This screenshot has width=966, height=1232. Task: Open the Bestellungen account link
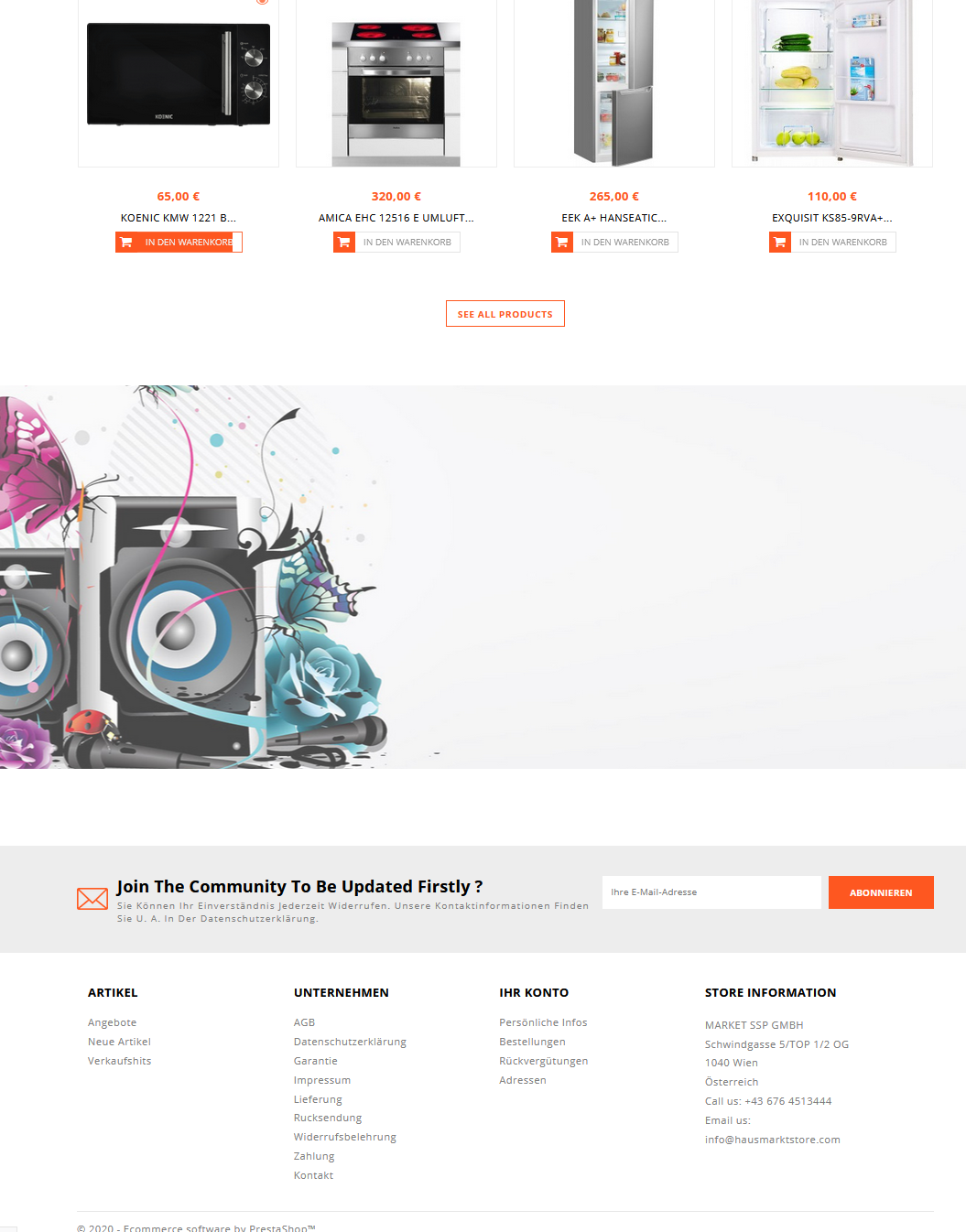click(x=532, y=1042)
